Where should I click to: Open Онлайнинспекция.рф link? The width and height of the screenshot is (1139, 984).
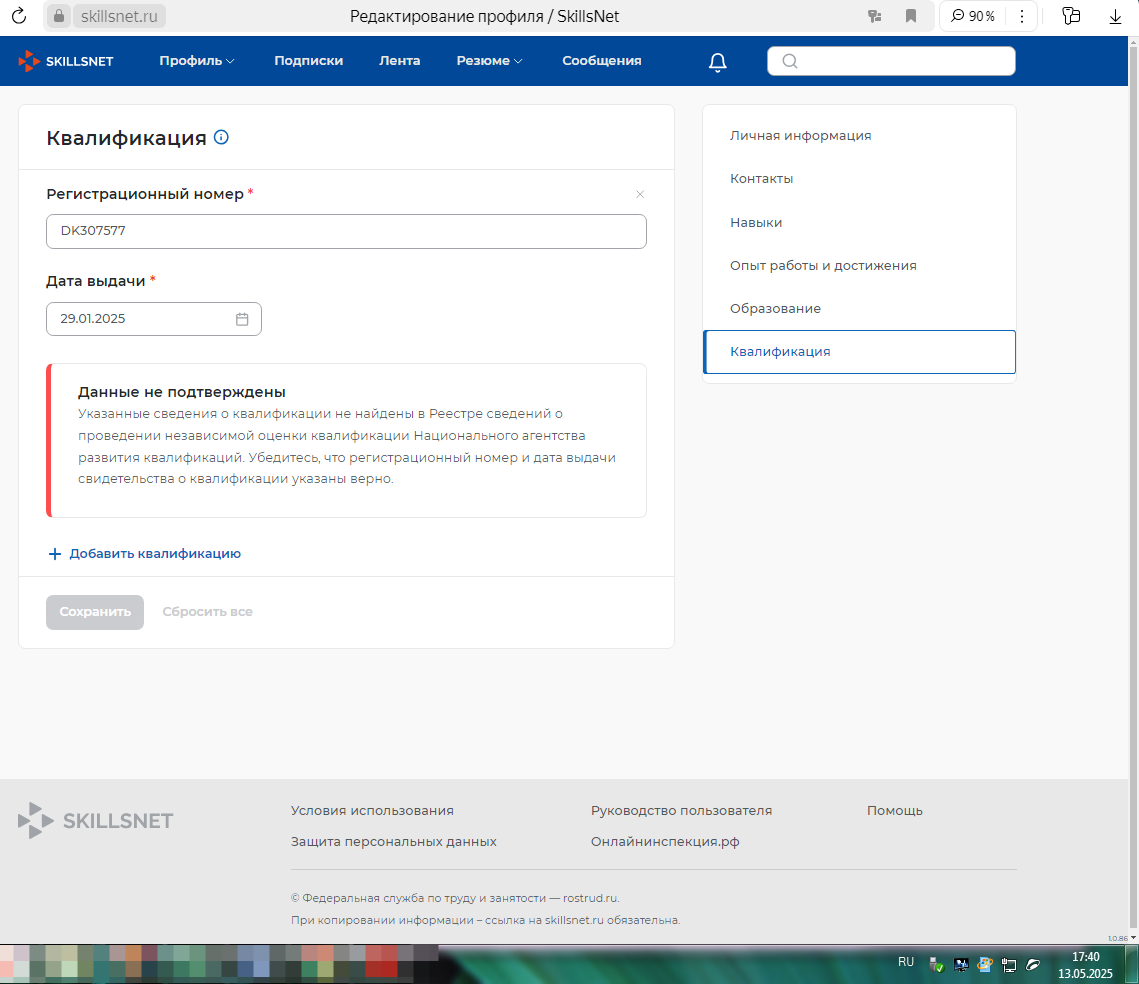665,842
